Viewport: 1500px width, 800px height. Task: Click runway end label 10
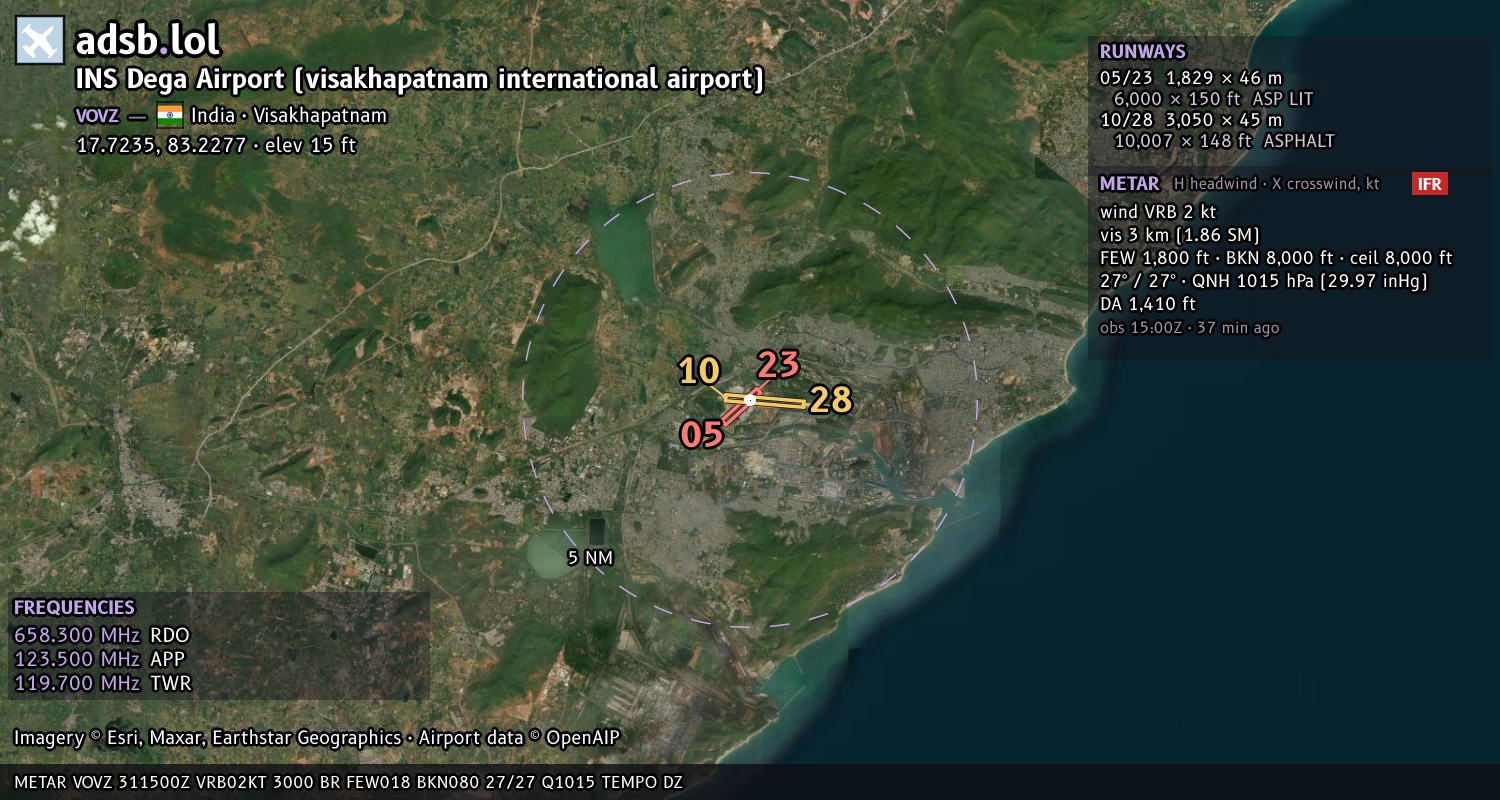coord(699,371)
